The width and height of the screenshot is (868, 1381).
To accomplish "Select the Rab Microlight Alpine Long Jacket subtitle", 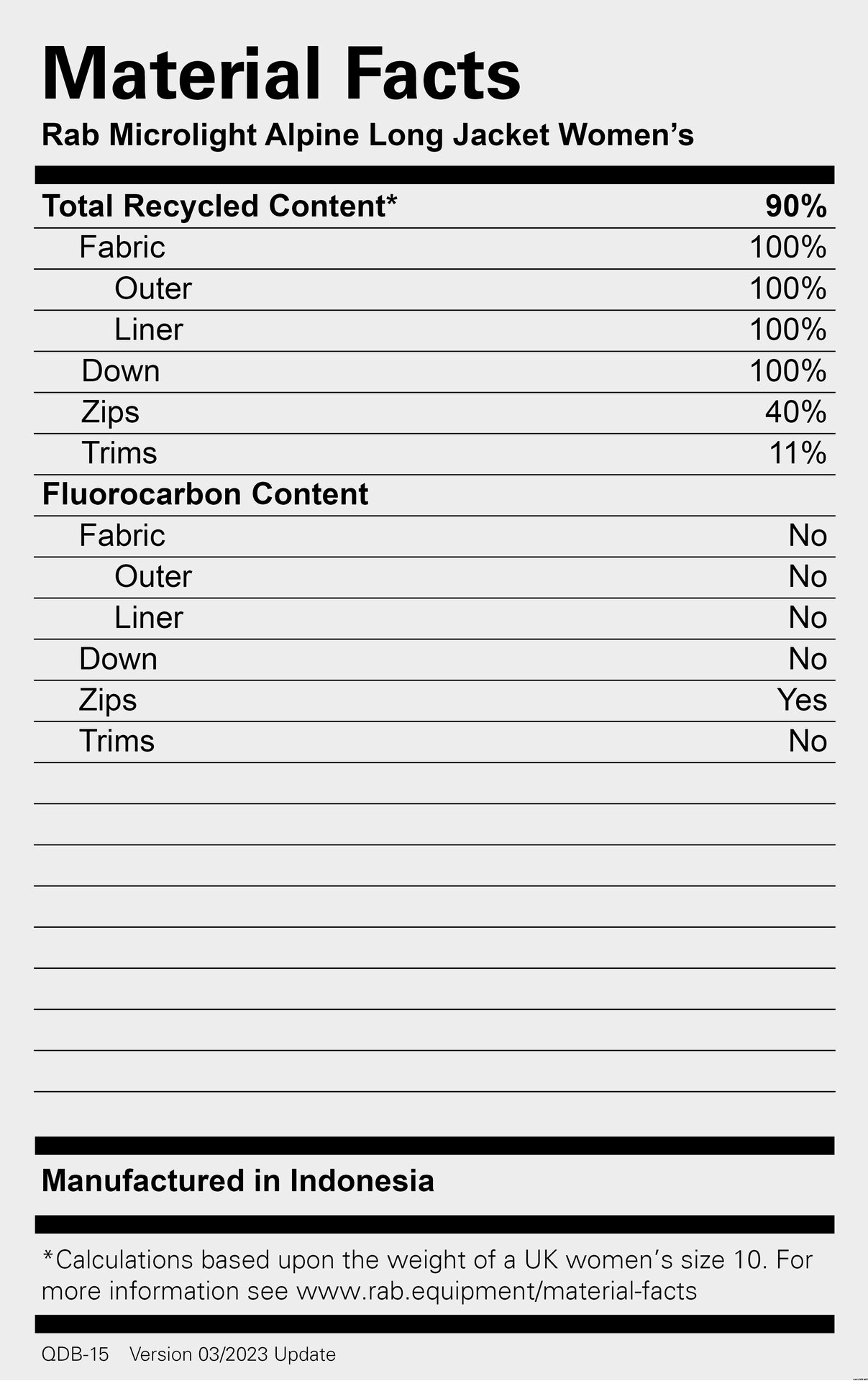I will (x=367, y=136).
